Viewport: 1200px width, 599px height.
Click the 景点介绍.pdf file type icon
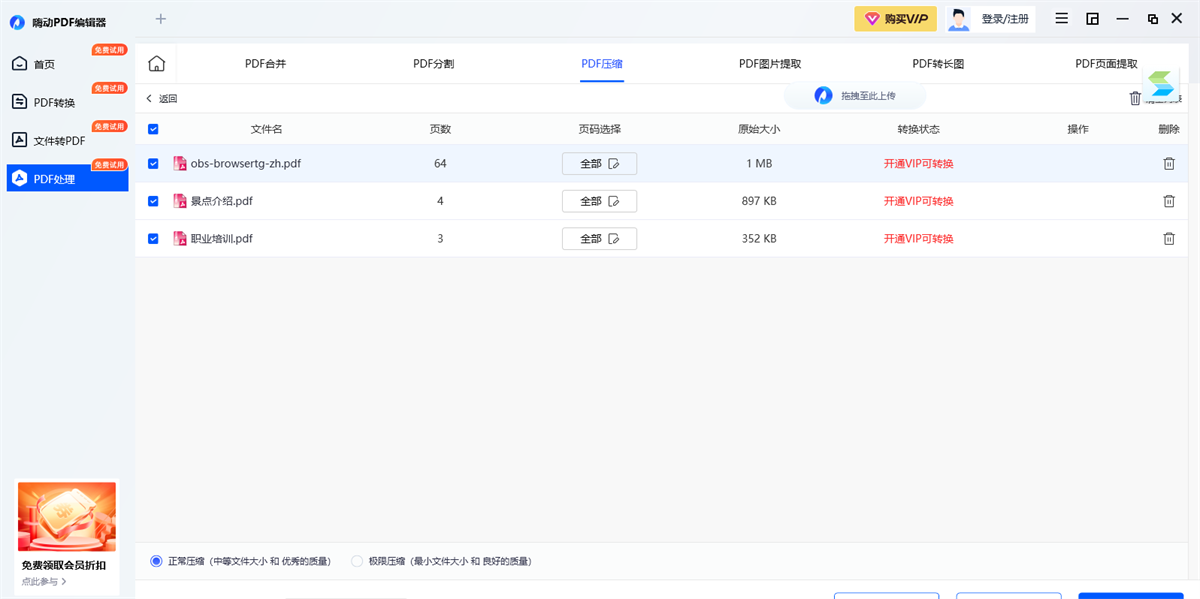point(180,201)
